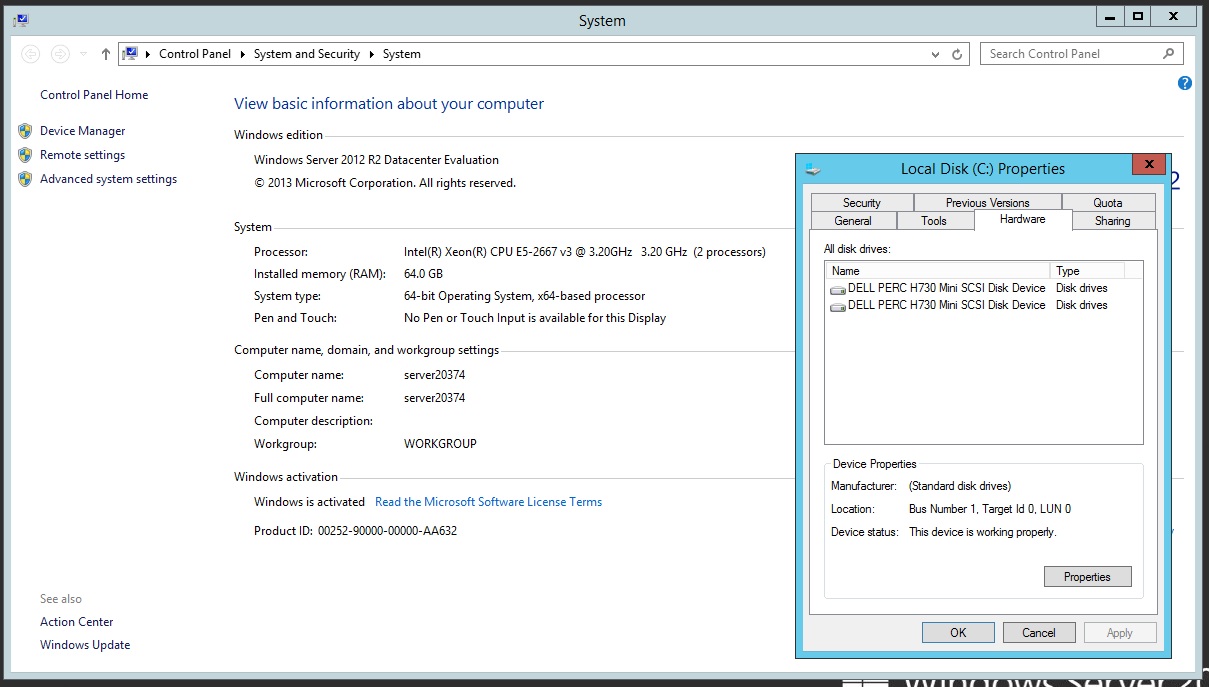
Task: Open Device Manager link
Action: 83,131
